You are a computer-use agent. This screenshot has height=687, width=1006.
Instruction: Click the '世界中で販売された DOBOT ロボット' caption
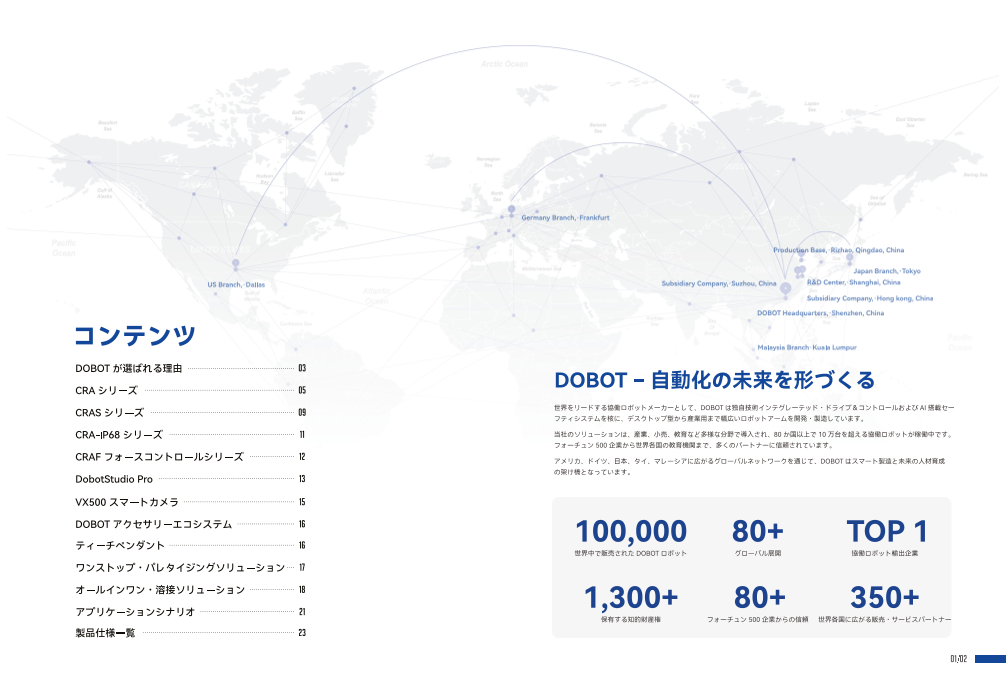point(631,553)
